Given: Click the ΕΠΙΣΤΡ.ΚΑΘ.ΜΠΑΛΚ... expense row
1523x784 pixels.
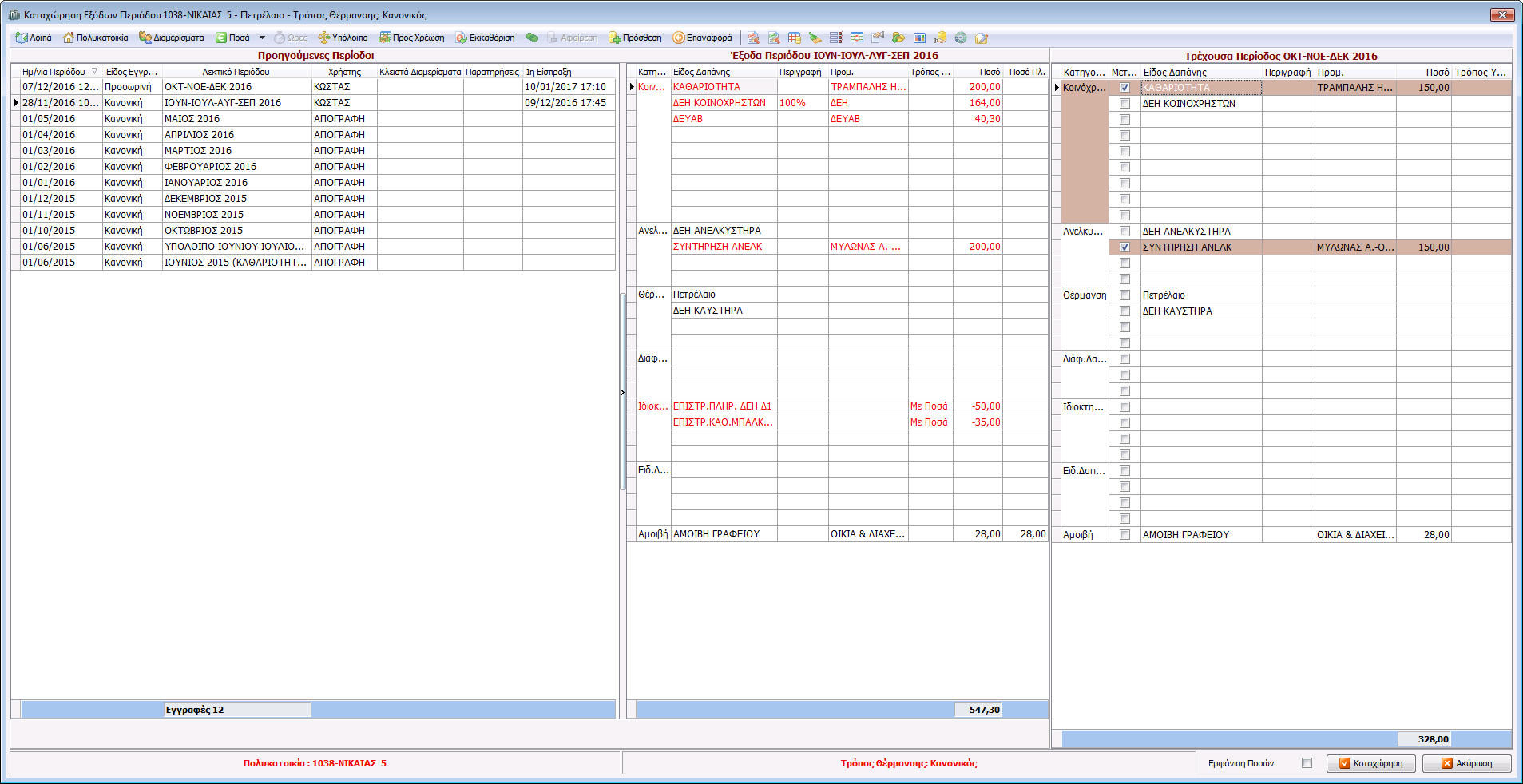Looking at the screenshot, I should [x=837, y=422].
